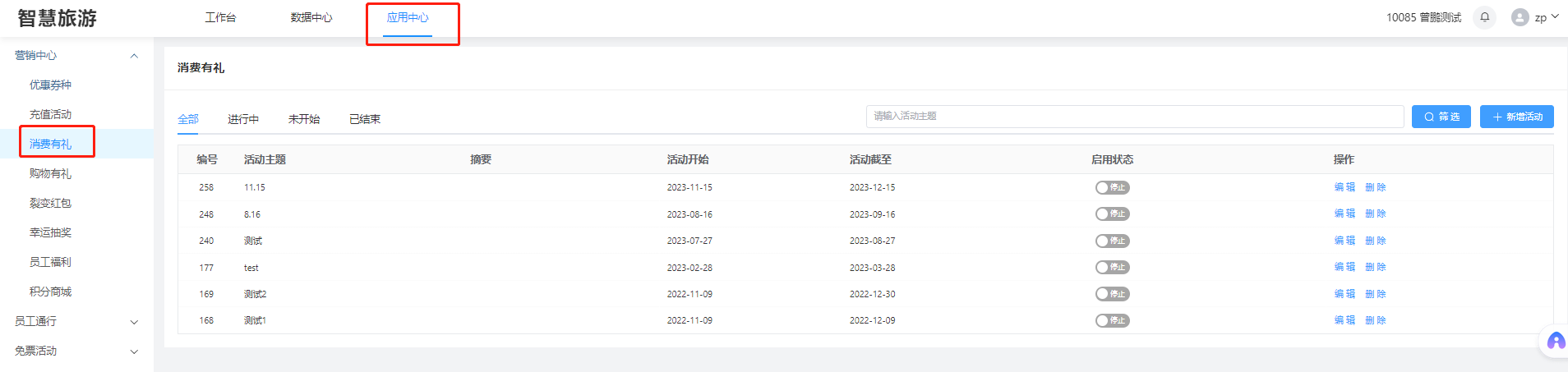
Task: Click the user avatar icon
Action: point(1520,17)
